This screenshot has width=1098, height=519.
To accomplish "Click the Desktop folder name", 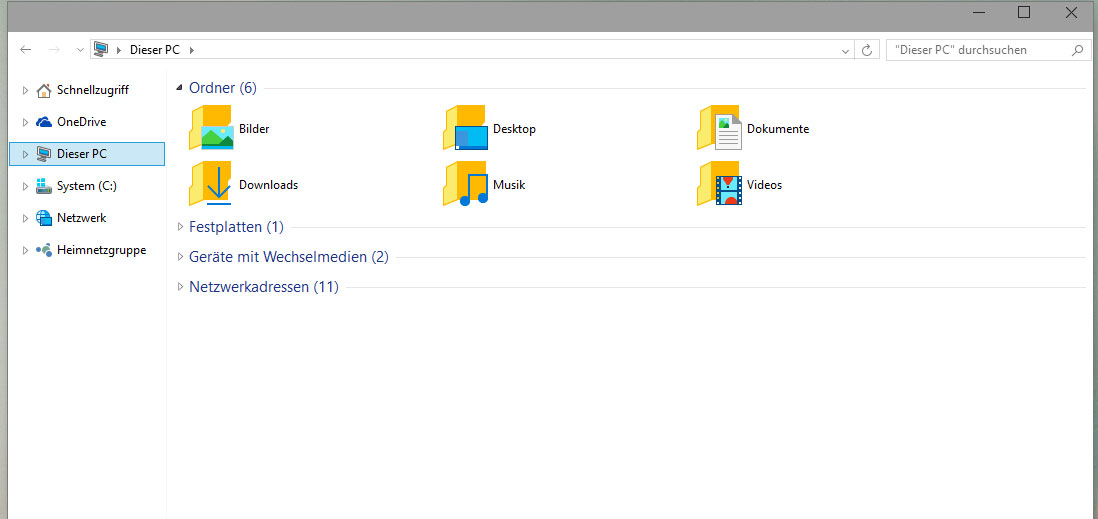I will point(514,129).
